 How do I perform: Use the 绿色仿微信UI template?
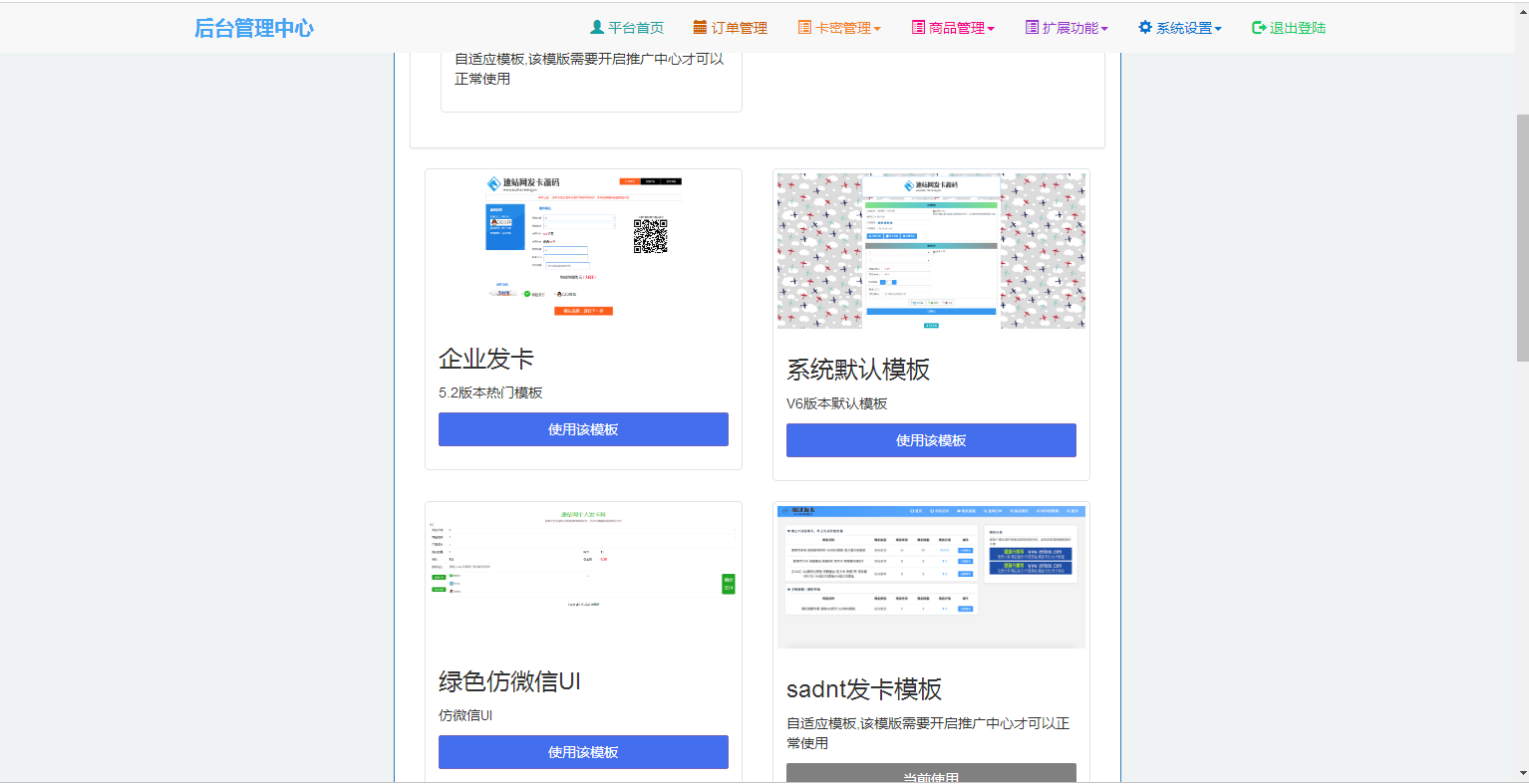[x=583, y=752]
